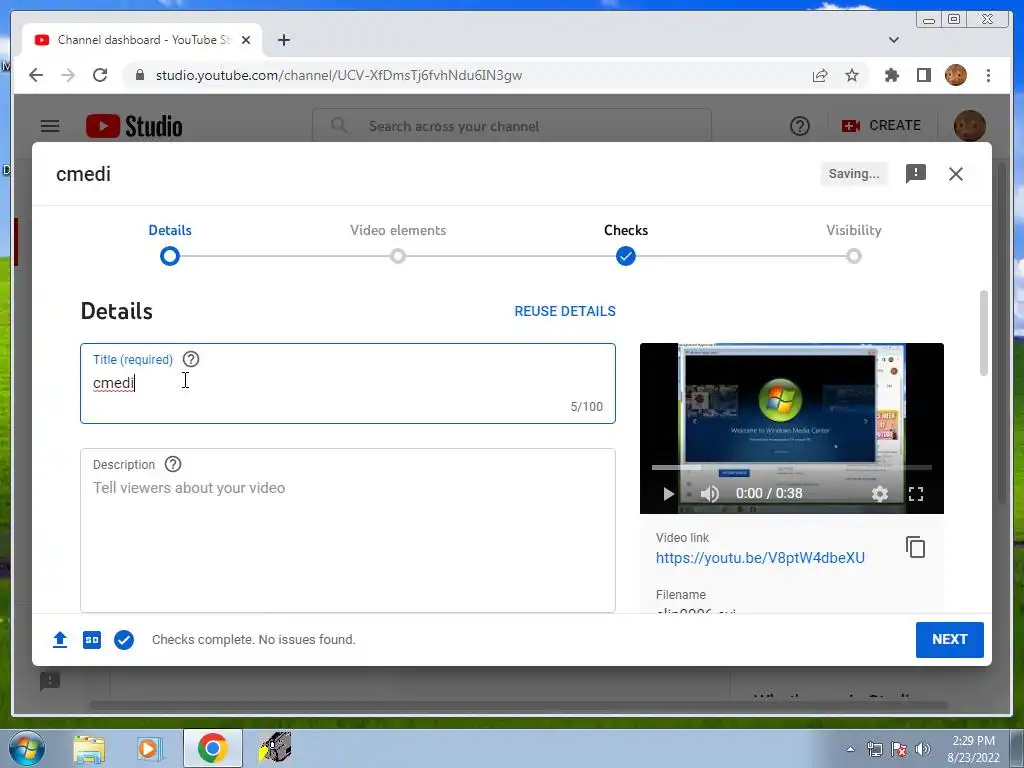Image resolution: width=1024 pixels, height=768 pixels.
Task: Open the network tray icon
Action: (874, 749)
